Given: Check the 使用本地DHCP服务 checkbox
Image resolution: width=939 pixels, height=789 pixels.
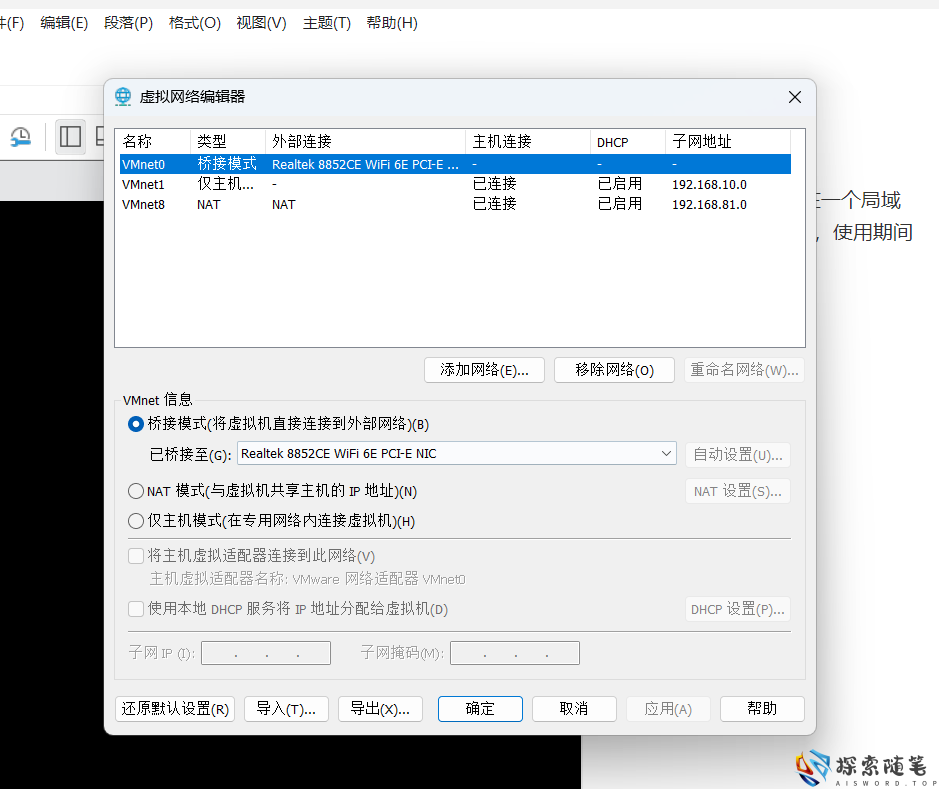Looking at the screenshot, I should (x=135, y=608).
